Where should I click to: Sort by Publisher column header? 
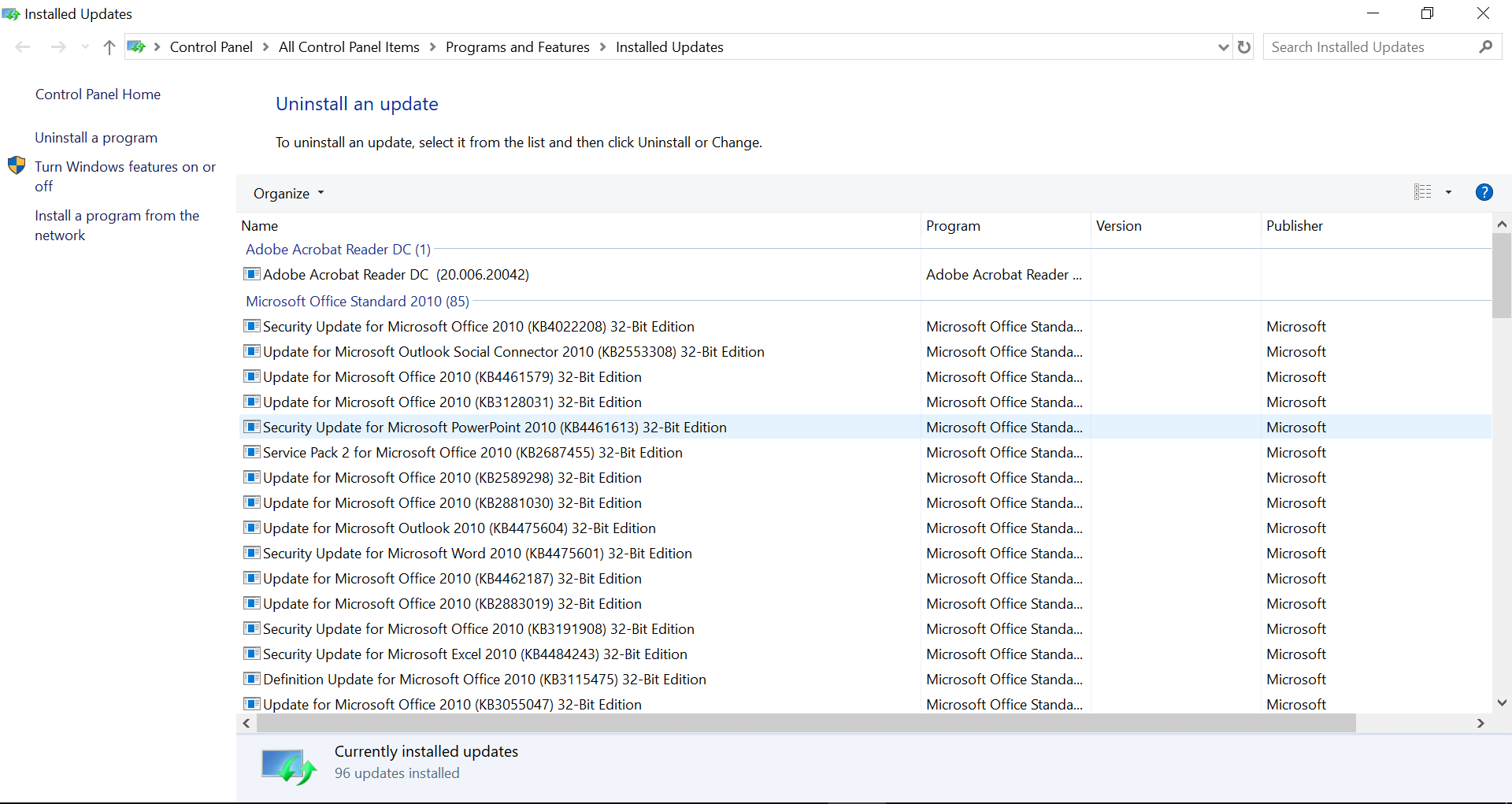click(1377, 226)
